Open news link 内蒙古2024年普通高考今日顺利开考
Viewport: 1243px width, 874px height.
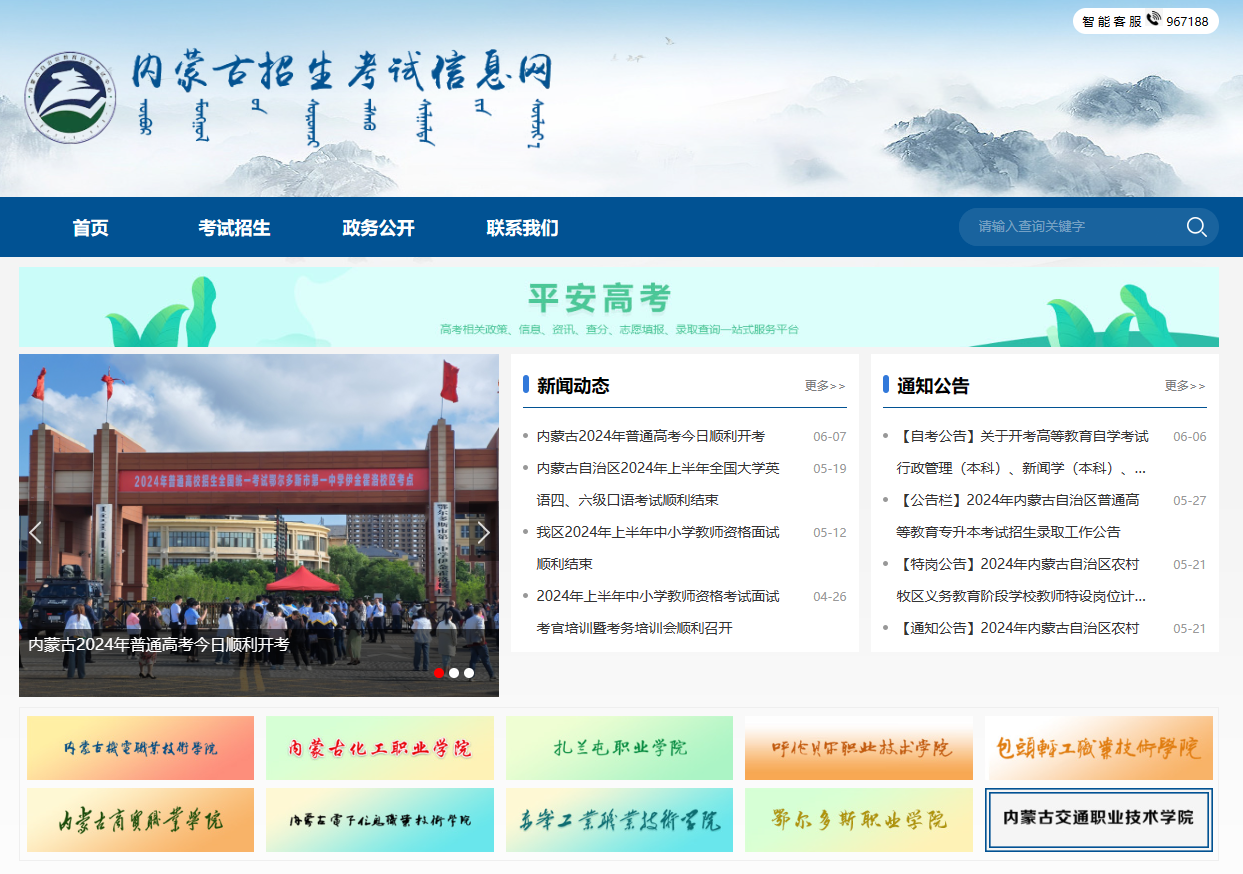click(650, 436)
